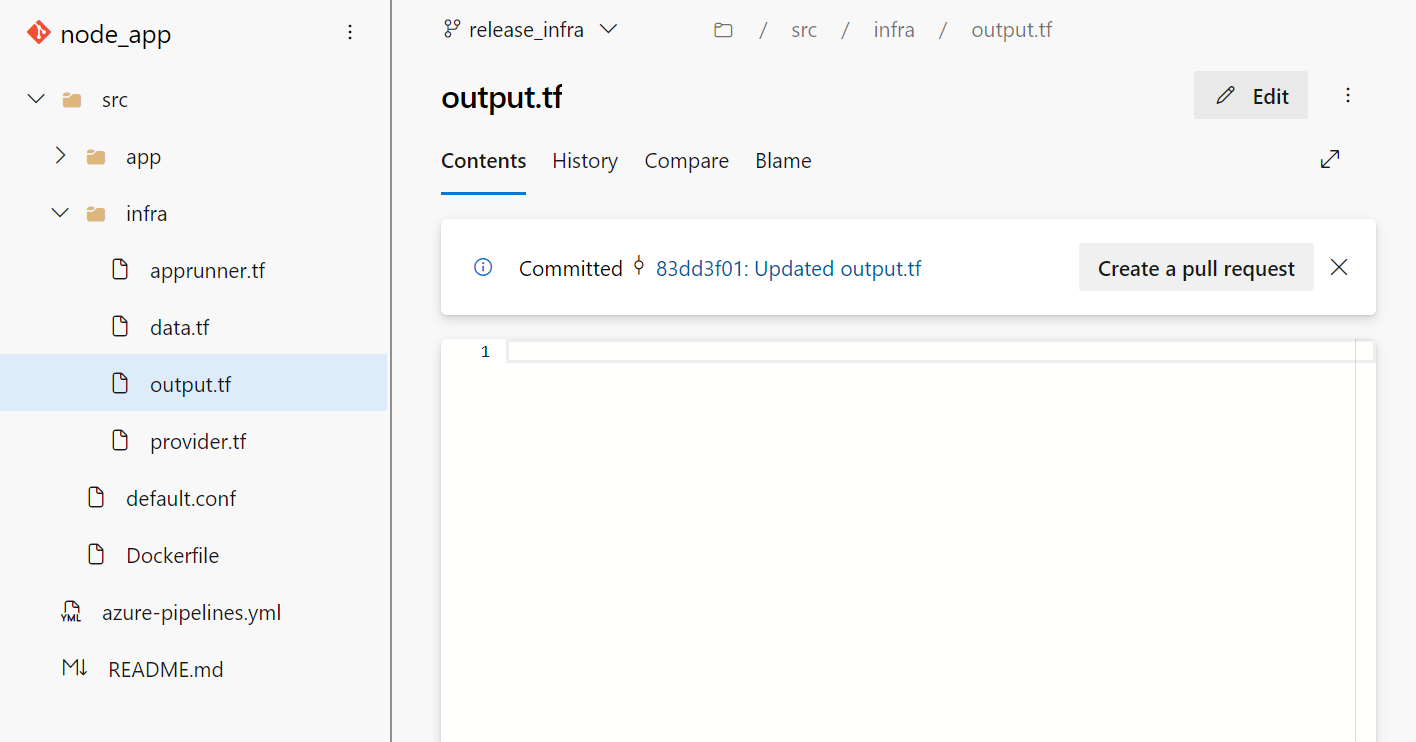Click into line 1 of the editor

[x=931, y=351]
